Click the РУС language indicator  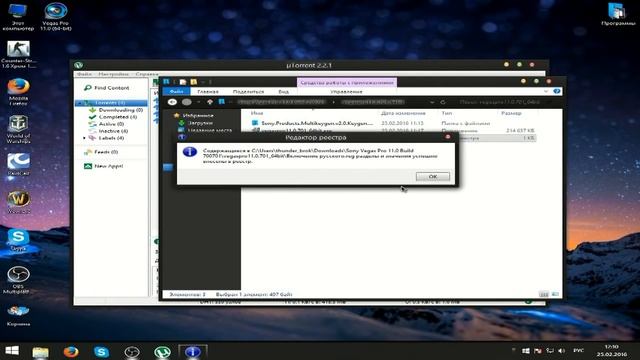coord(578,351)
